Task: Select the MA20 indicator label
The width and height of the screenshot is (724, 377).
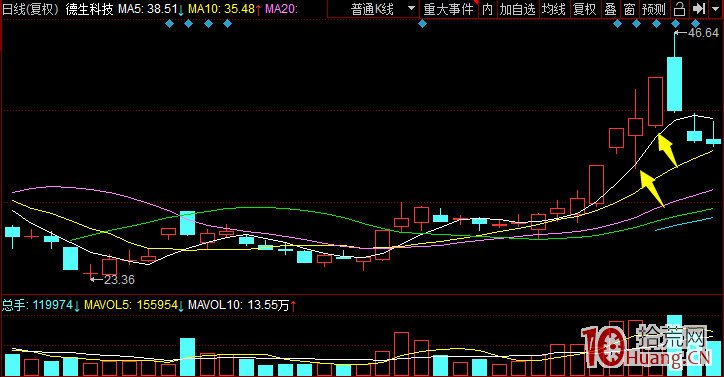Action: [281, 9]
